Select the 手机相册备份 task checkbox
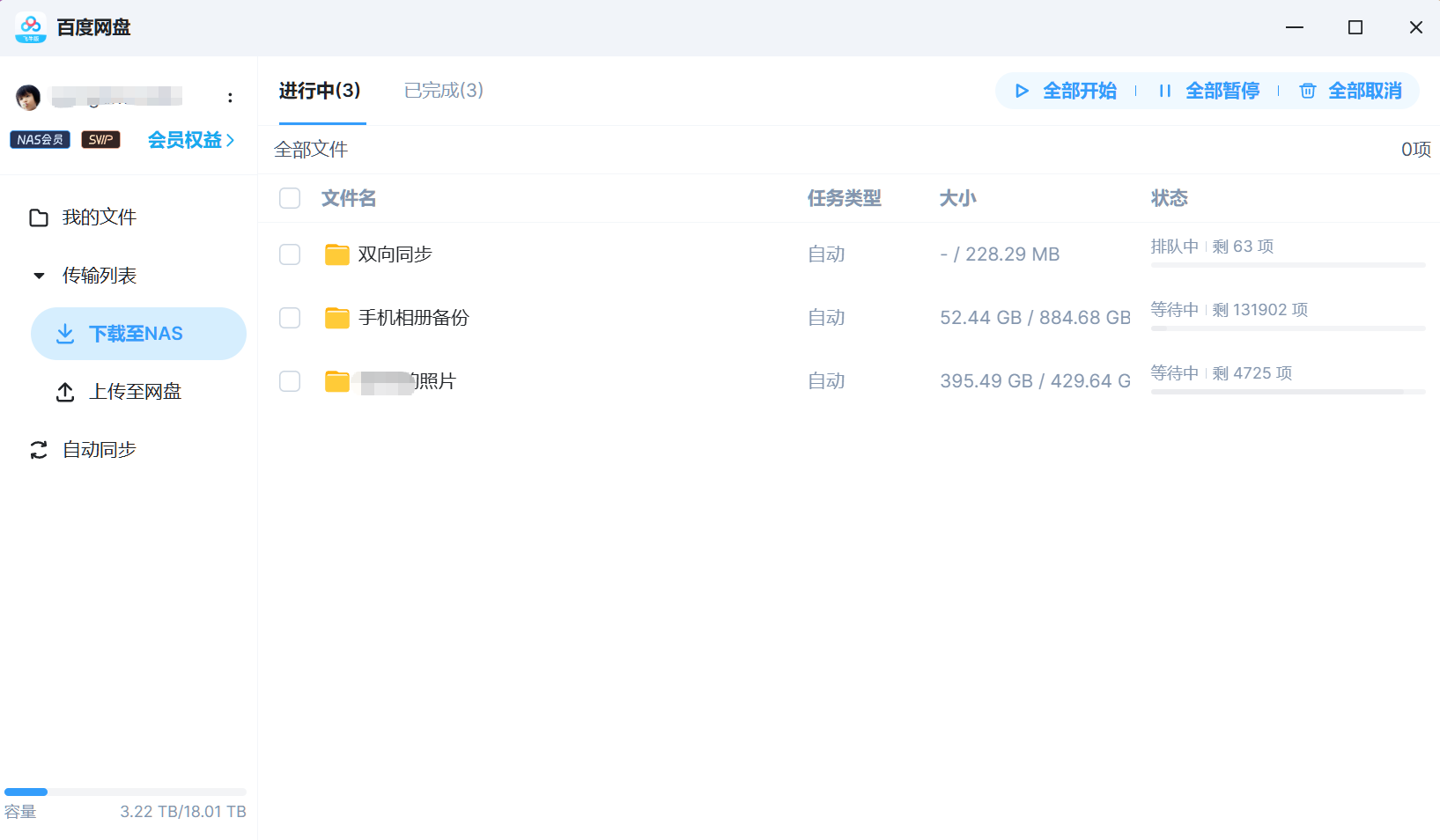Image resolution: width=1440 pixels, height=840 pixels. [x=290, y=318]
